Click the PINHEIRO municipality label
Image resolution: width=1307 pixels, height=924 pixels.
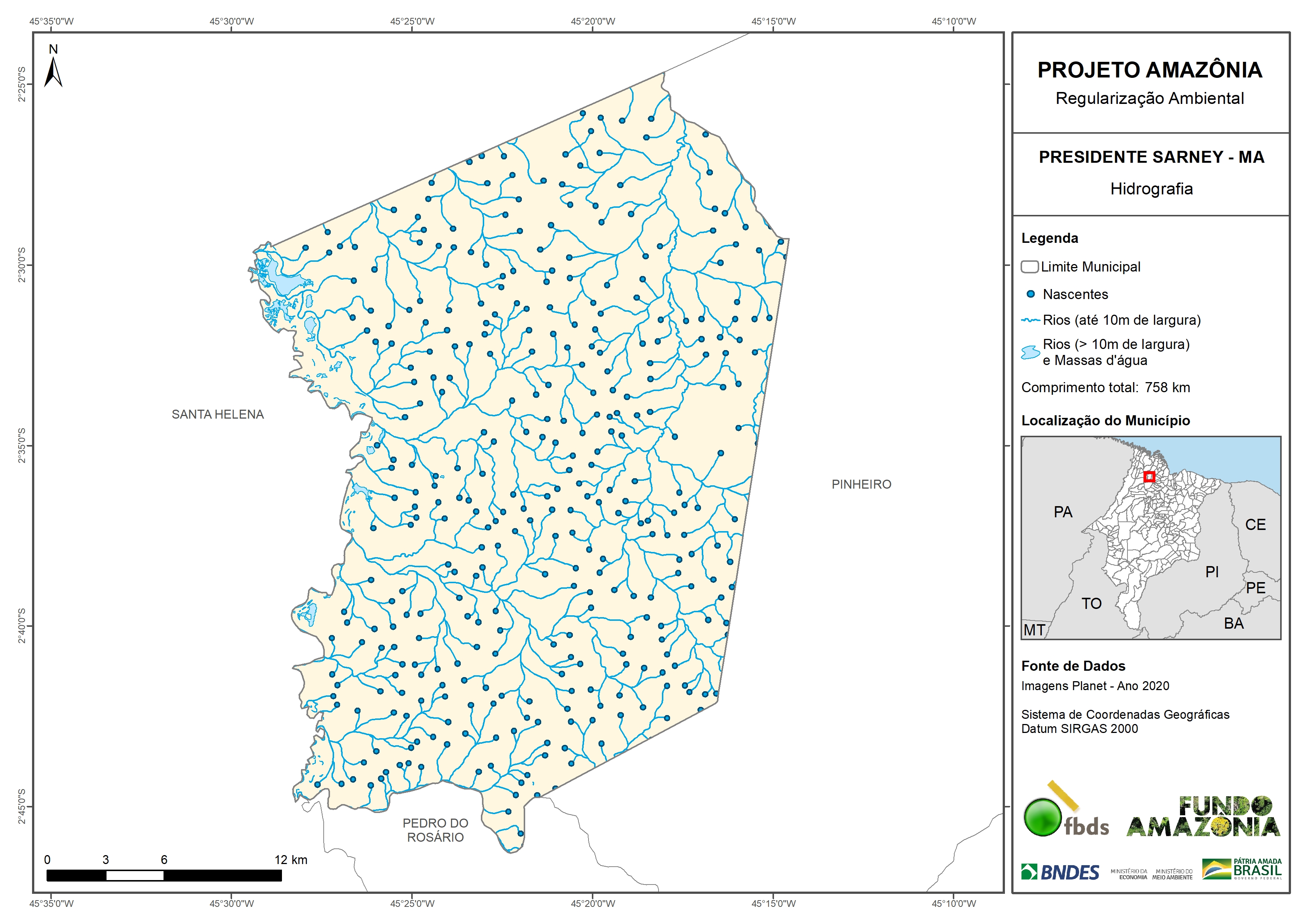(x=861, y=485)
